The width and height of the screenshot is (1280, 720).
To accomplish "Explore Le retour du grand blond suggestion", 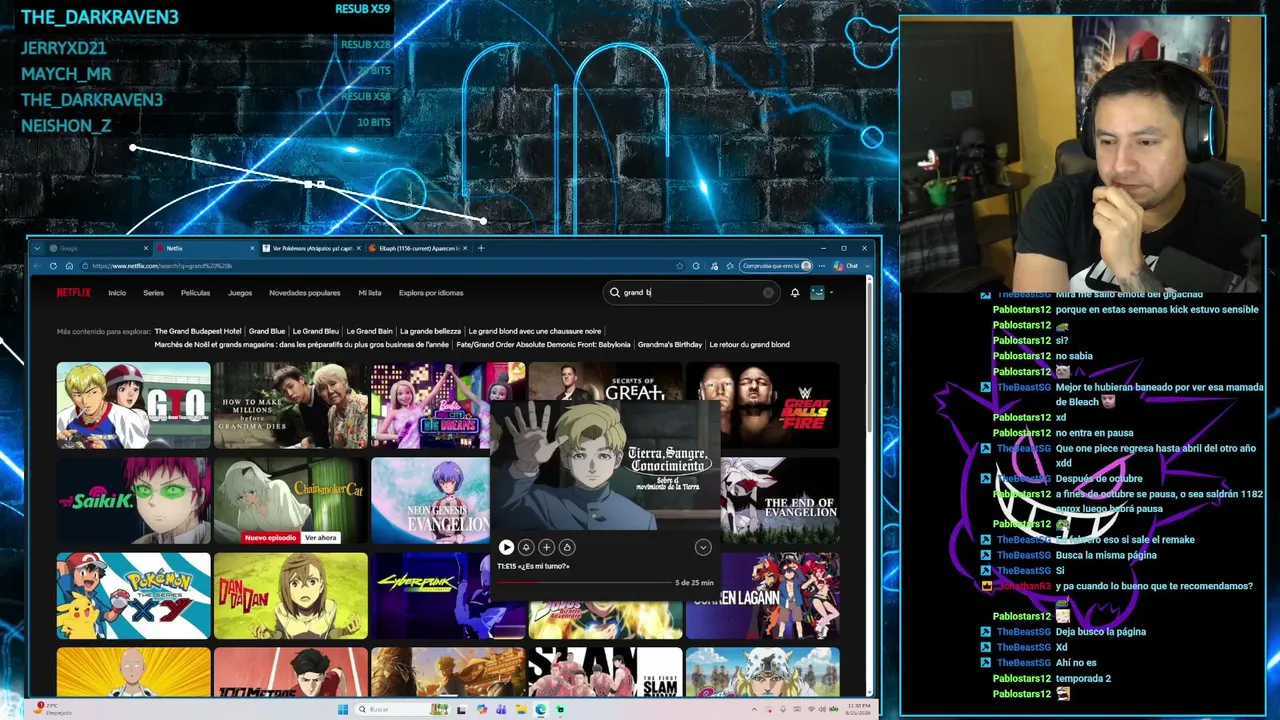I will (749, 344).
